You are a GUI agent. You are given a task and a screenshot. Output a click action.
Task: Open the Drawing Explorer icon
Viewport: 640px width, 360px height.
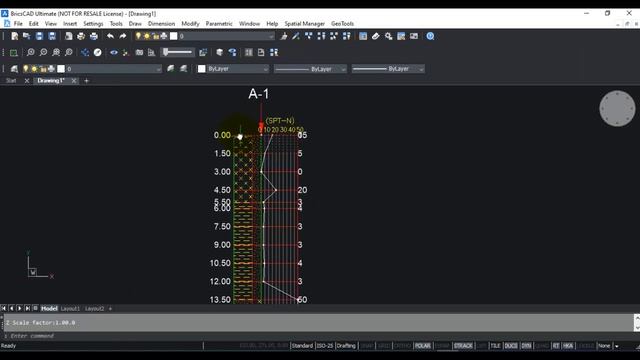363,36
